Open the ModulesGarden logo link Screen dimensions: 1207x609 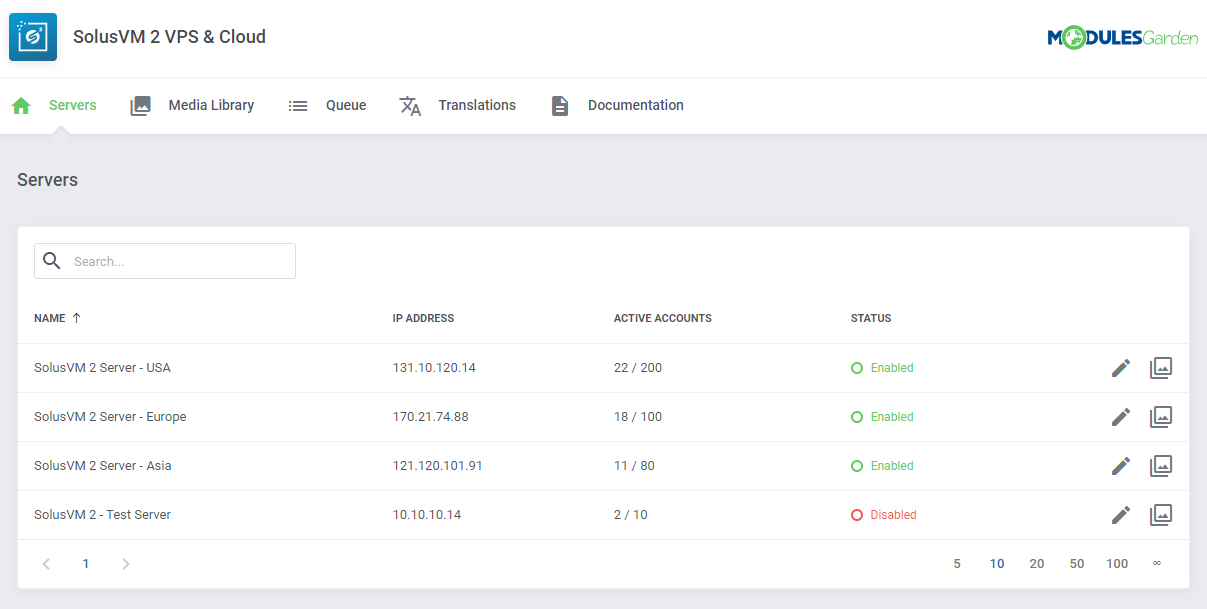coord(1122,38)
